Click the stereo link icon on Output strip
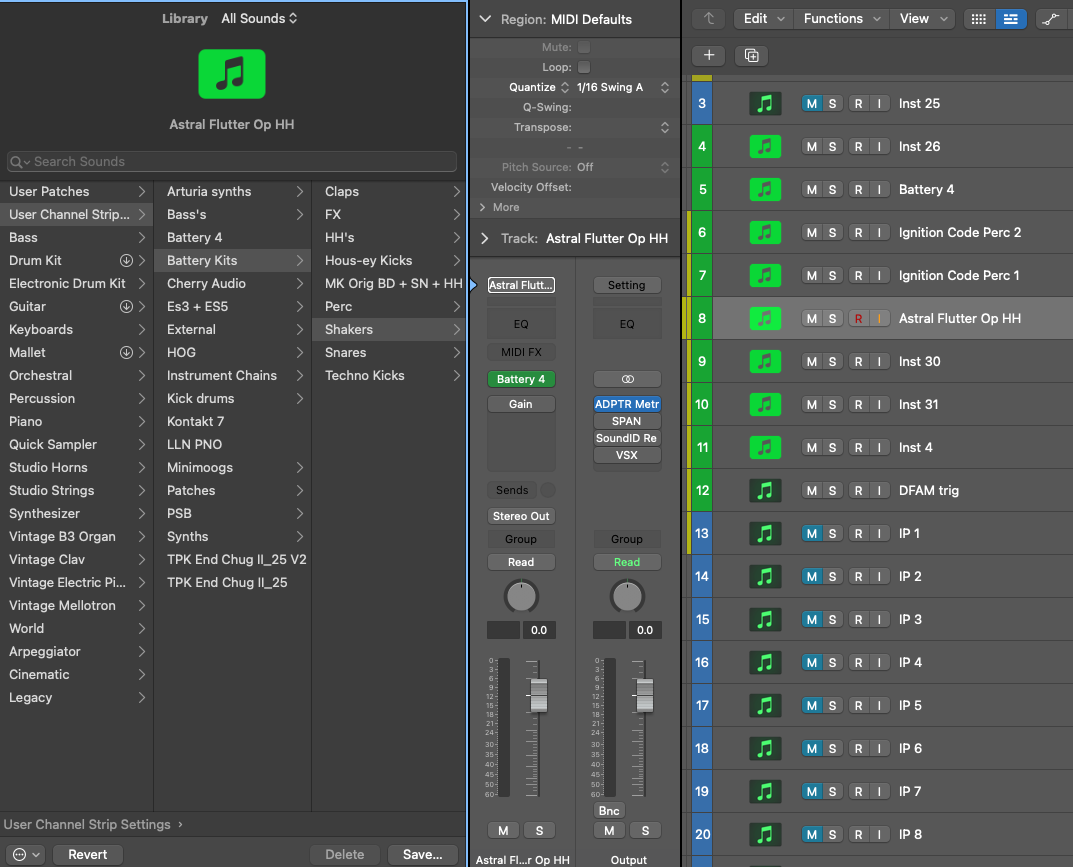Viewport: 1073px width, 867px height. pos(627,380)
